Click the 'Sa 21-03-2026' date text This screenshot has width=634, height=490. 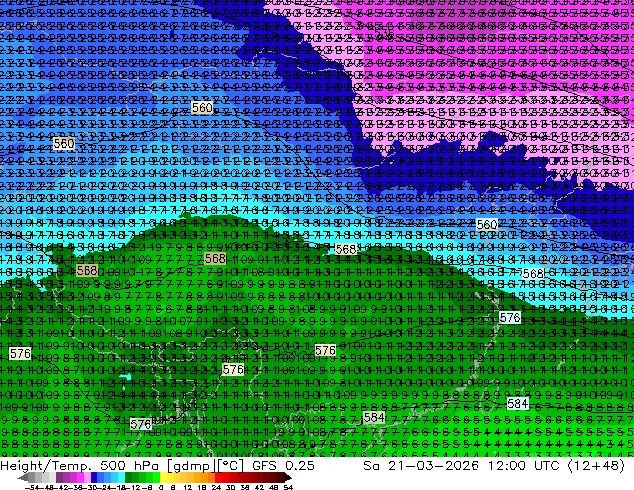(x=421, y=465)
